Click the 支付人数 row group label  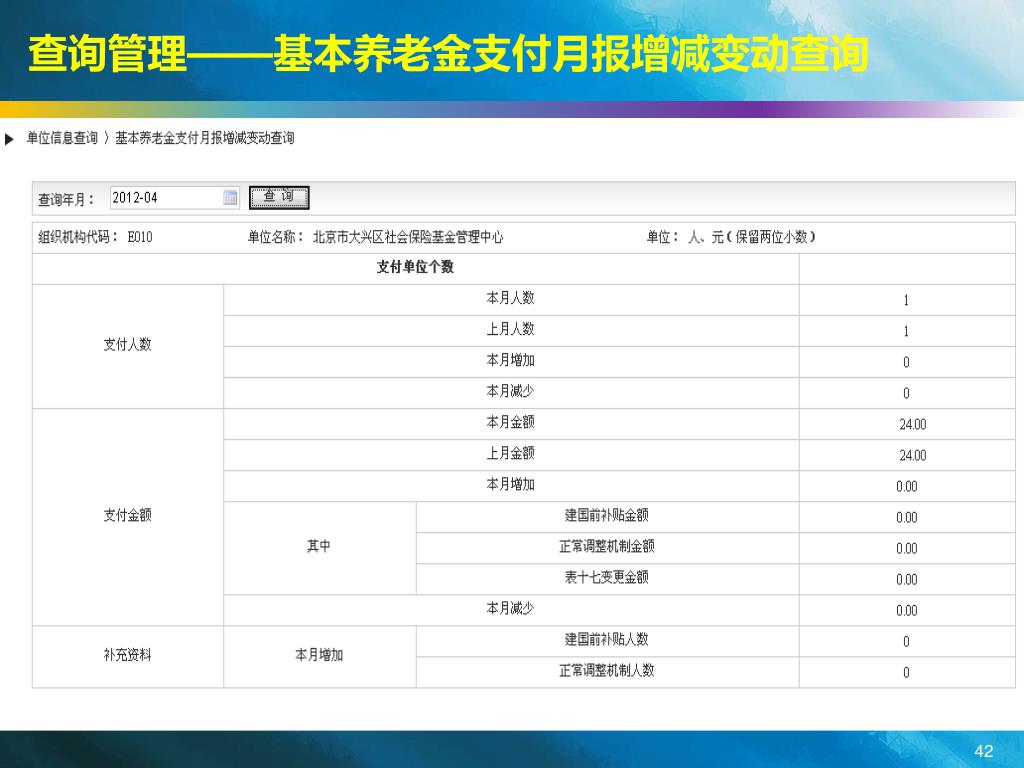[x=127, y=345]
